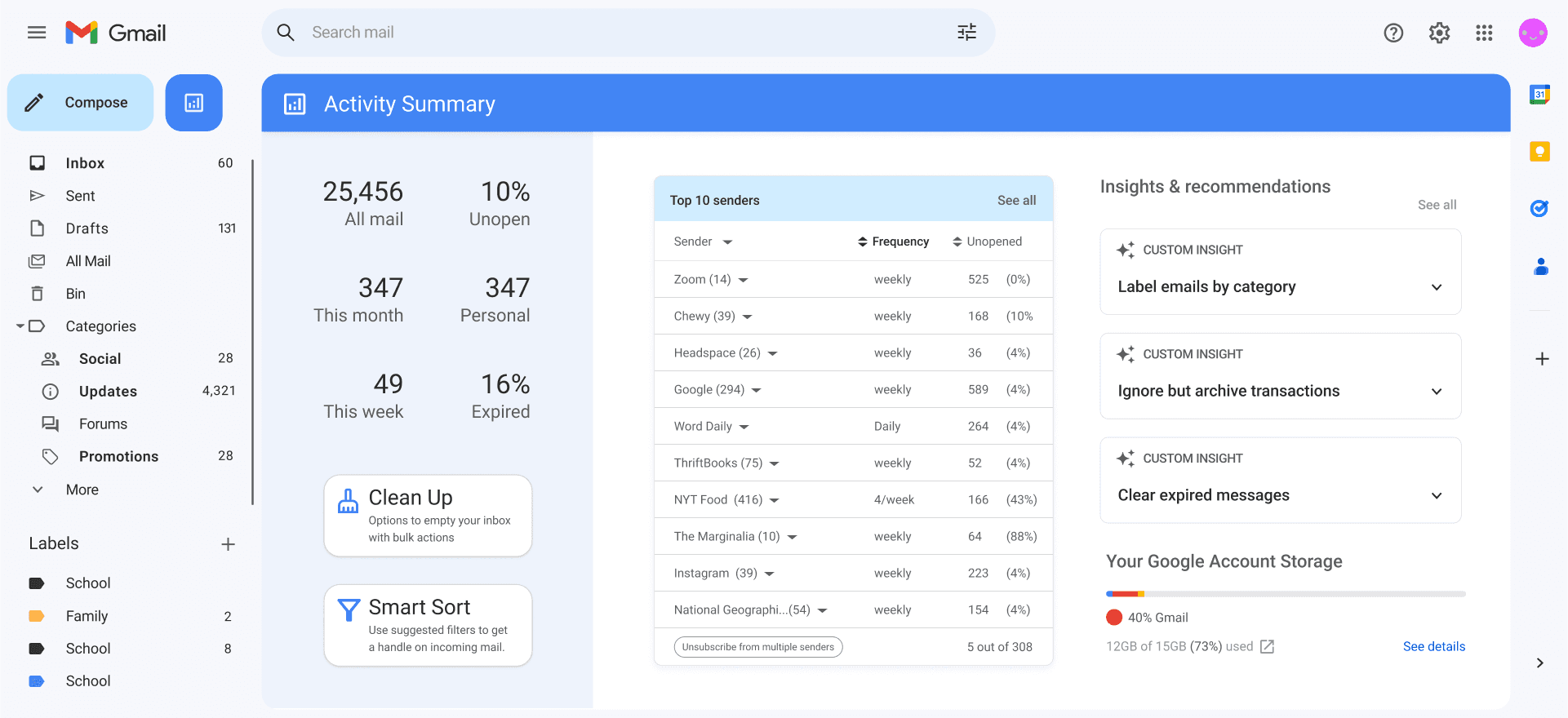Open the Sender column dropdown

(728, 242)
